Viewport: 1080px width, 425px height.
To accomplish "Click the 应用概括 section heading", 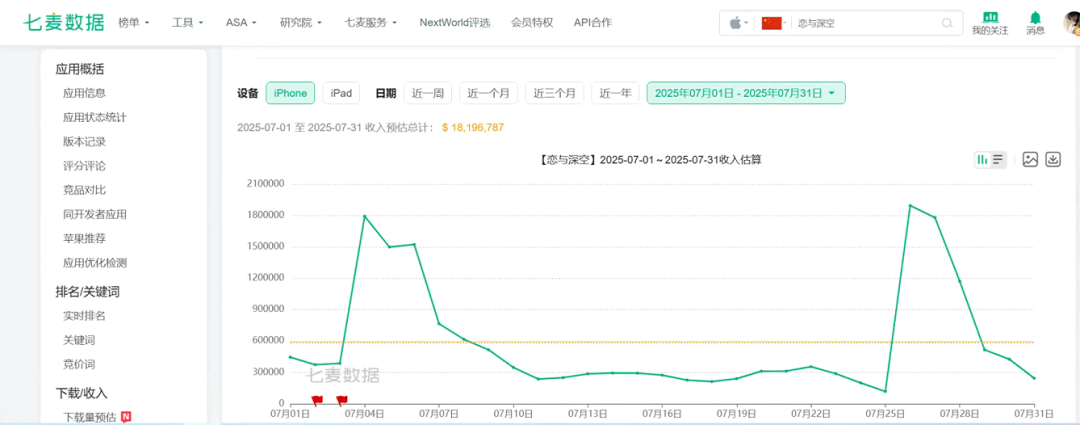I will [80, 69].
